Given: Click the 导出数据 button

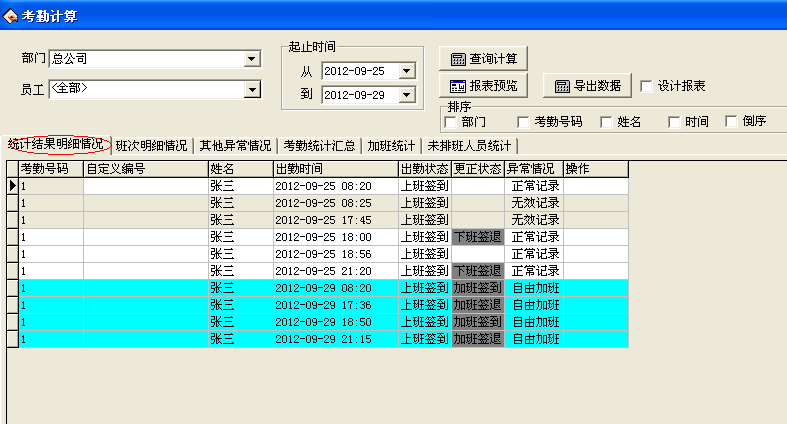Looking at the screenshot, I should click(587, 86).
